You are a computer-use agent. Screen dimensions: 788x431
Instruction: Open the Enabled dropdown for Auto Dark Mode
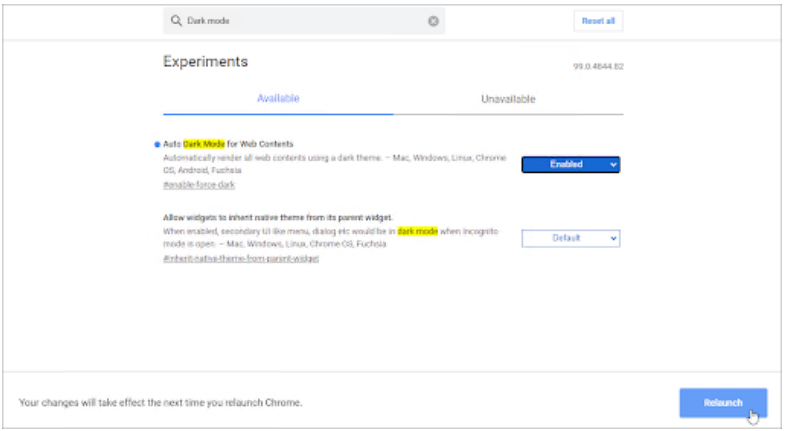click(570, 164)
